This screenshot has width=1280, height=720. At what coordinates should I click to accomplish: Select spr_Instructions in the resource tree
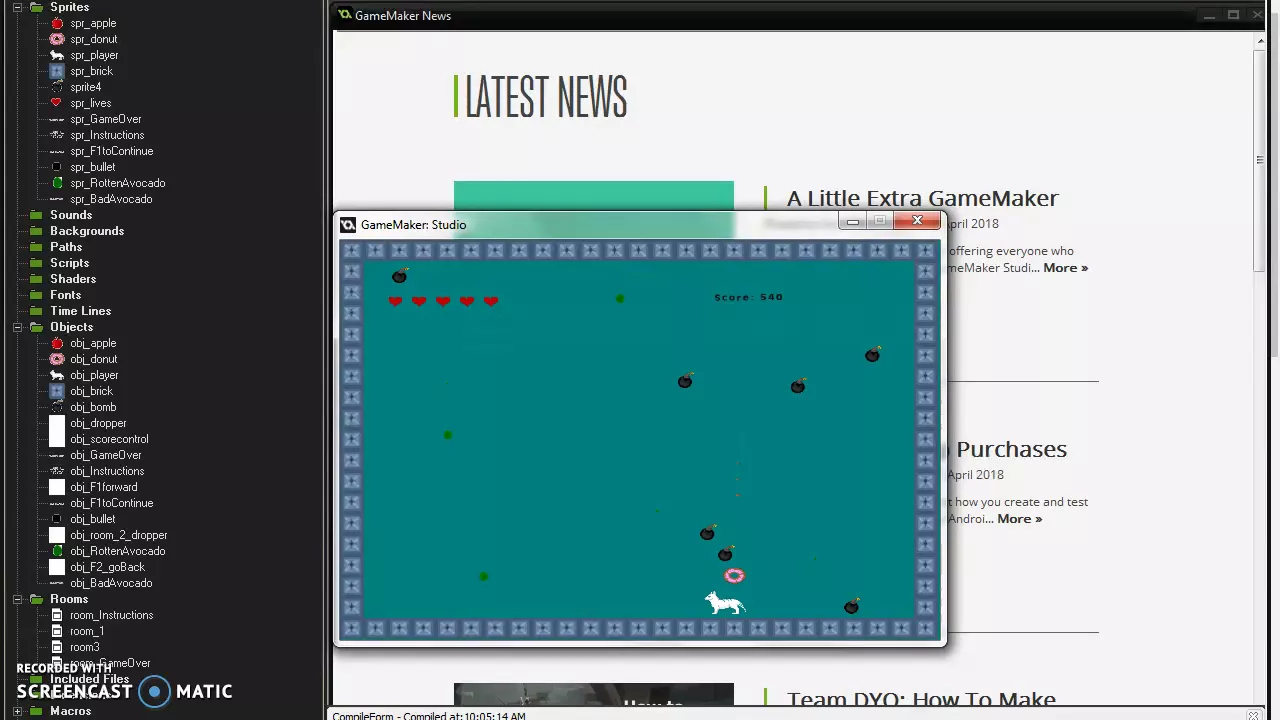107,135
